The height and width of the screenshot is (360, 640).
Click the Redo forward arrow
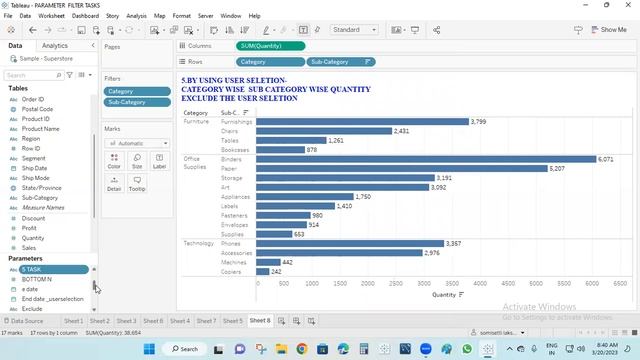coord(47,30)
